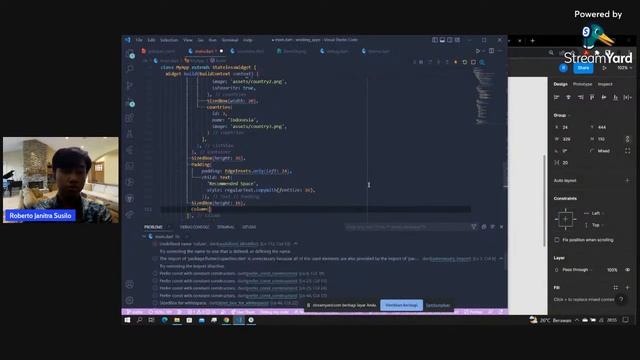Open the Terminal menu in VS Code
This screenshot has width=640, height=360.
230,40
